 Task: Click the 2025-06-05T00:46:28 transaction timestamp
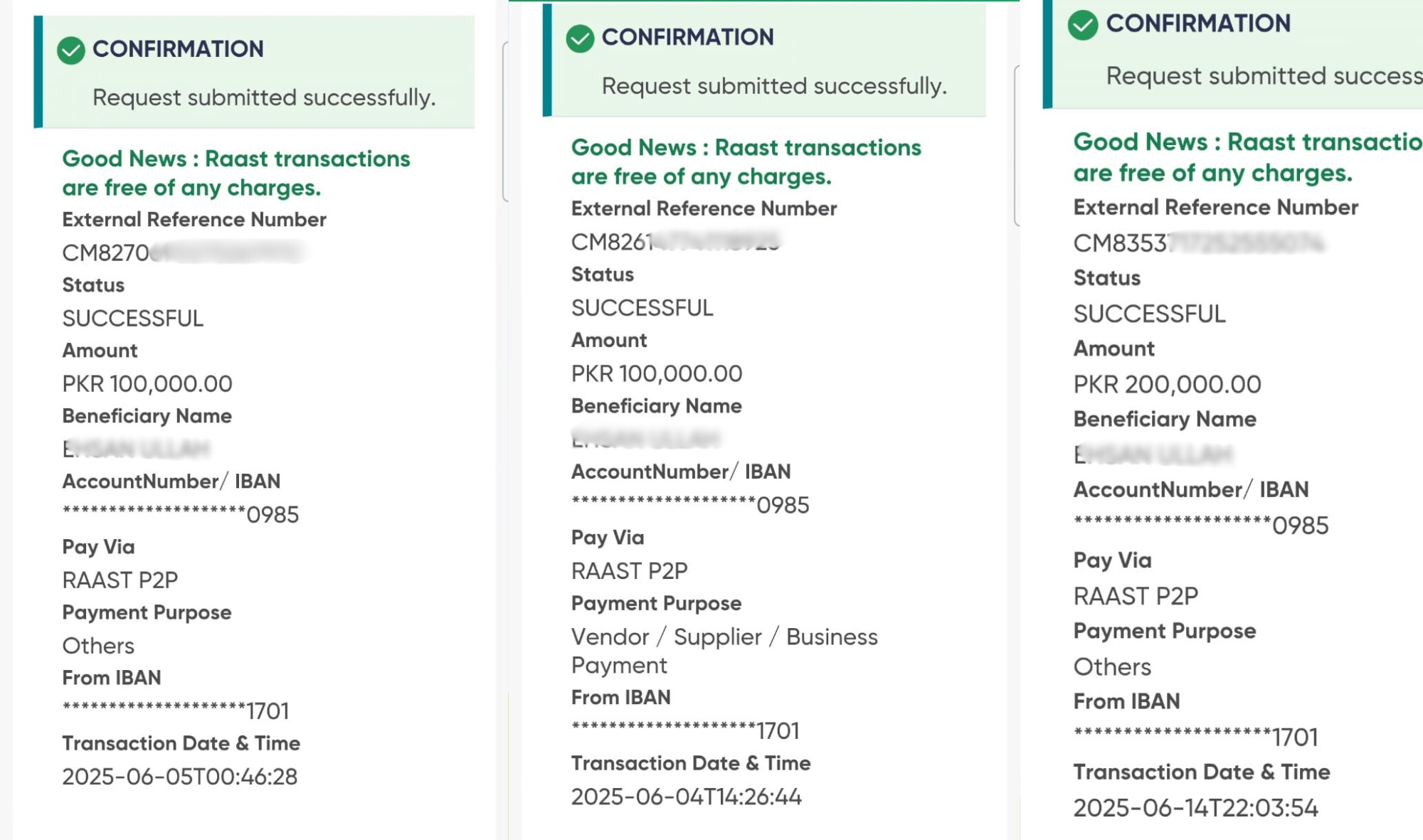coord(179,777)
